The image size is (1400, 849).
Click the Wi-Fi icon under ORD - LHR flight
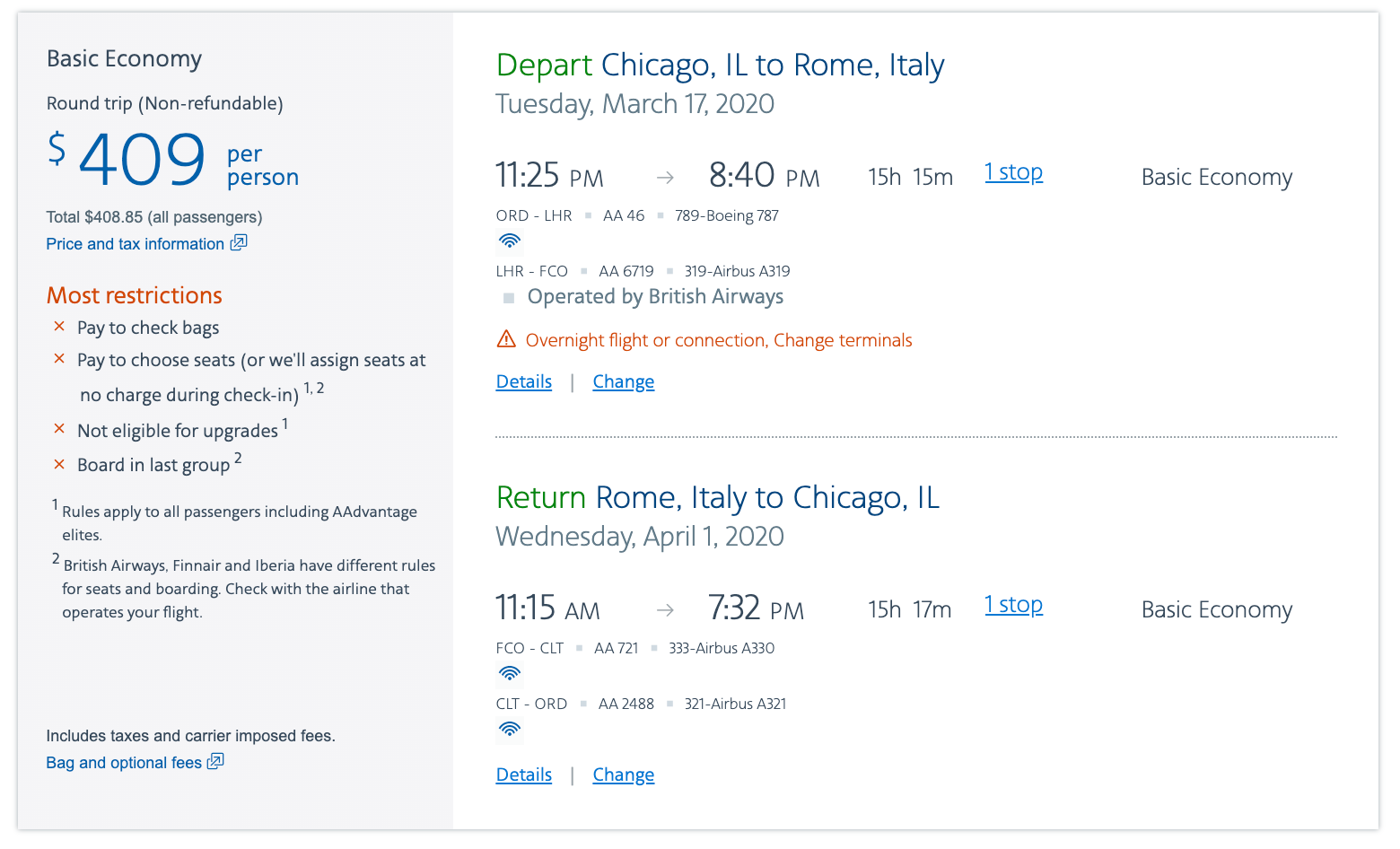click(510, 241)
